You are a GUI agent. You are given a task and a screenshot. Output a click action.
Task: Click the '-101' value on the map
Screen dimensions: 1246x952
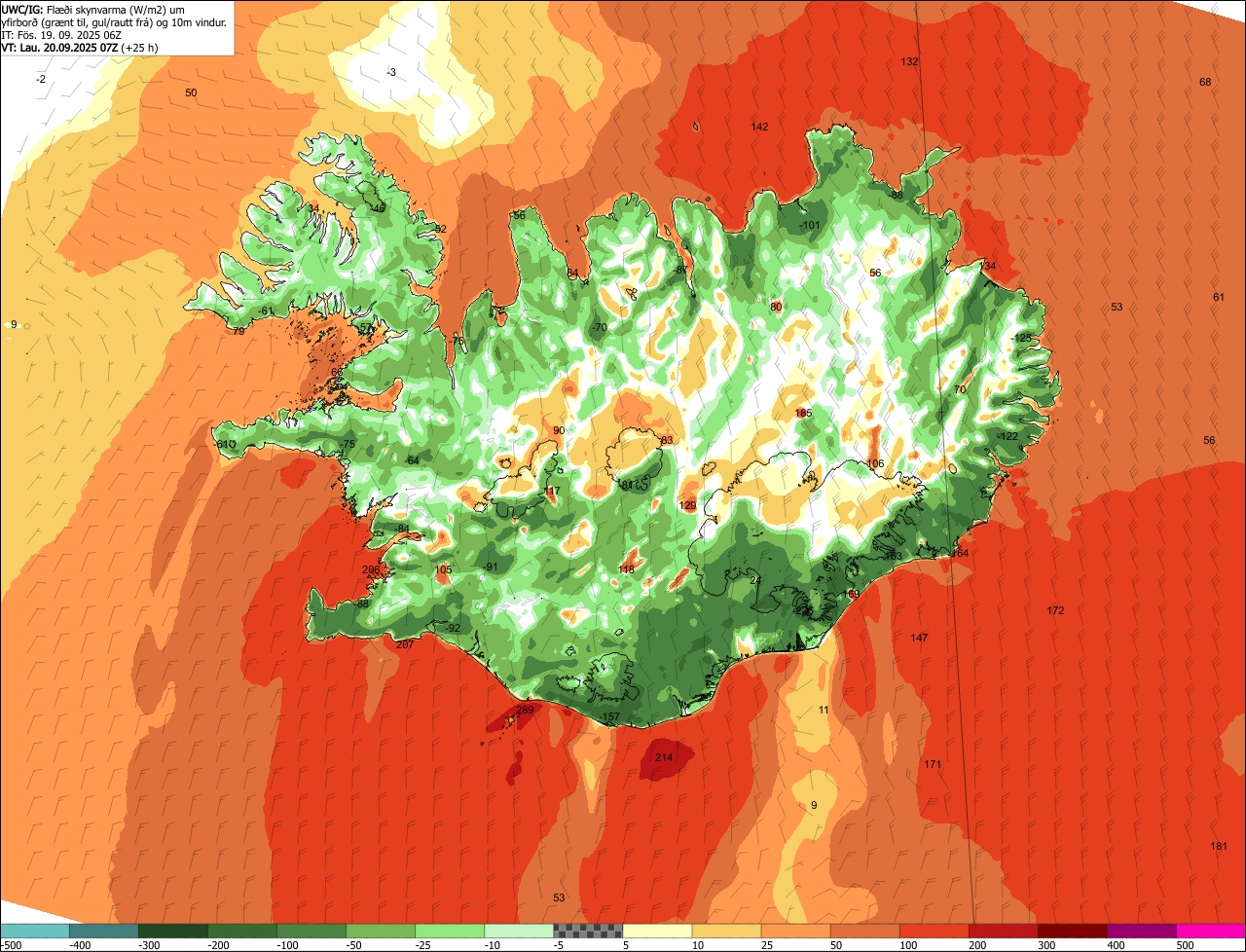[x=810, y=226]
